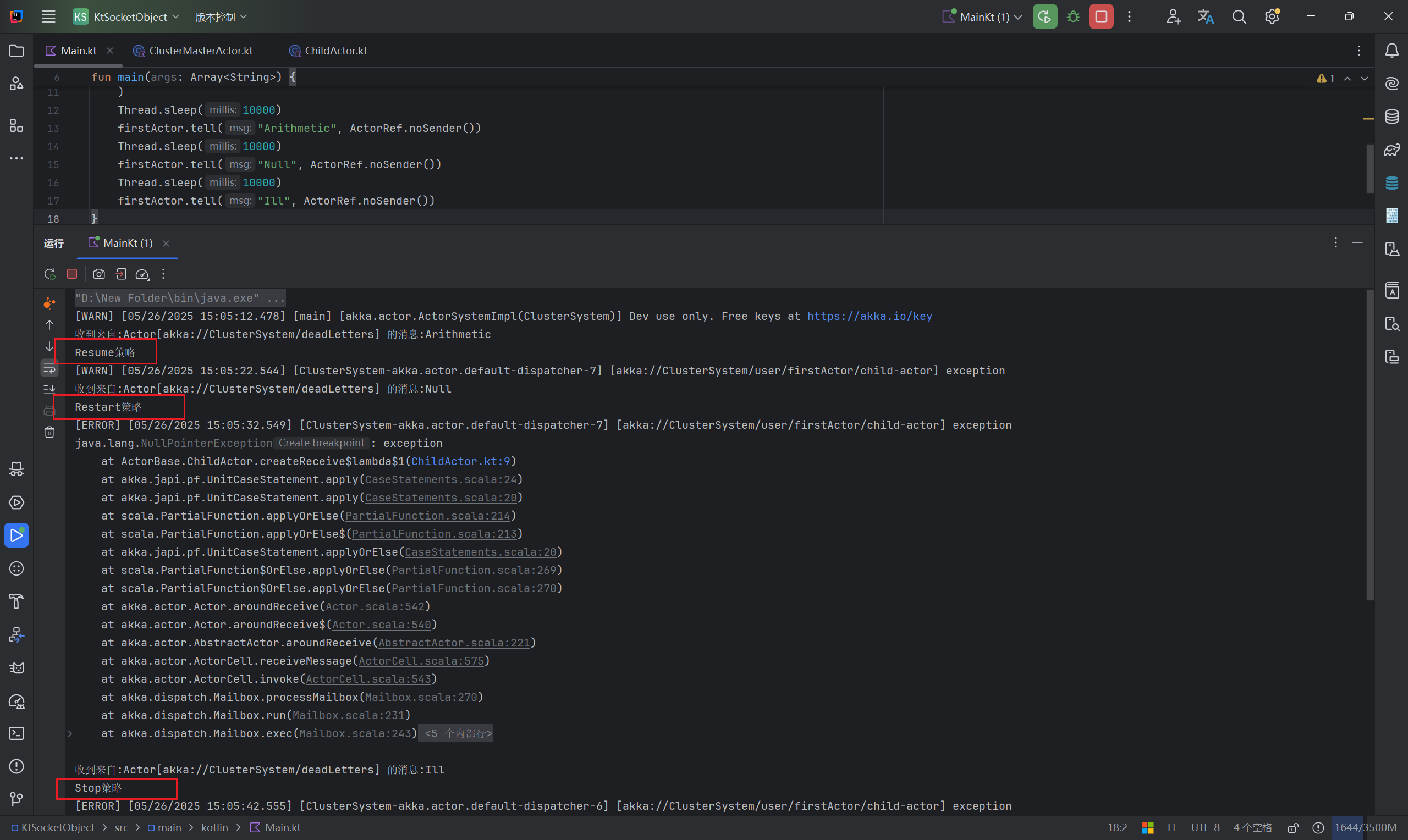Open Search Everywhere magnifier
The image size is (1408, 840).
(x=1239, y=16)
